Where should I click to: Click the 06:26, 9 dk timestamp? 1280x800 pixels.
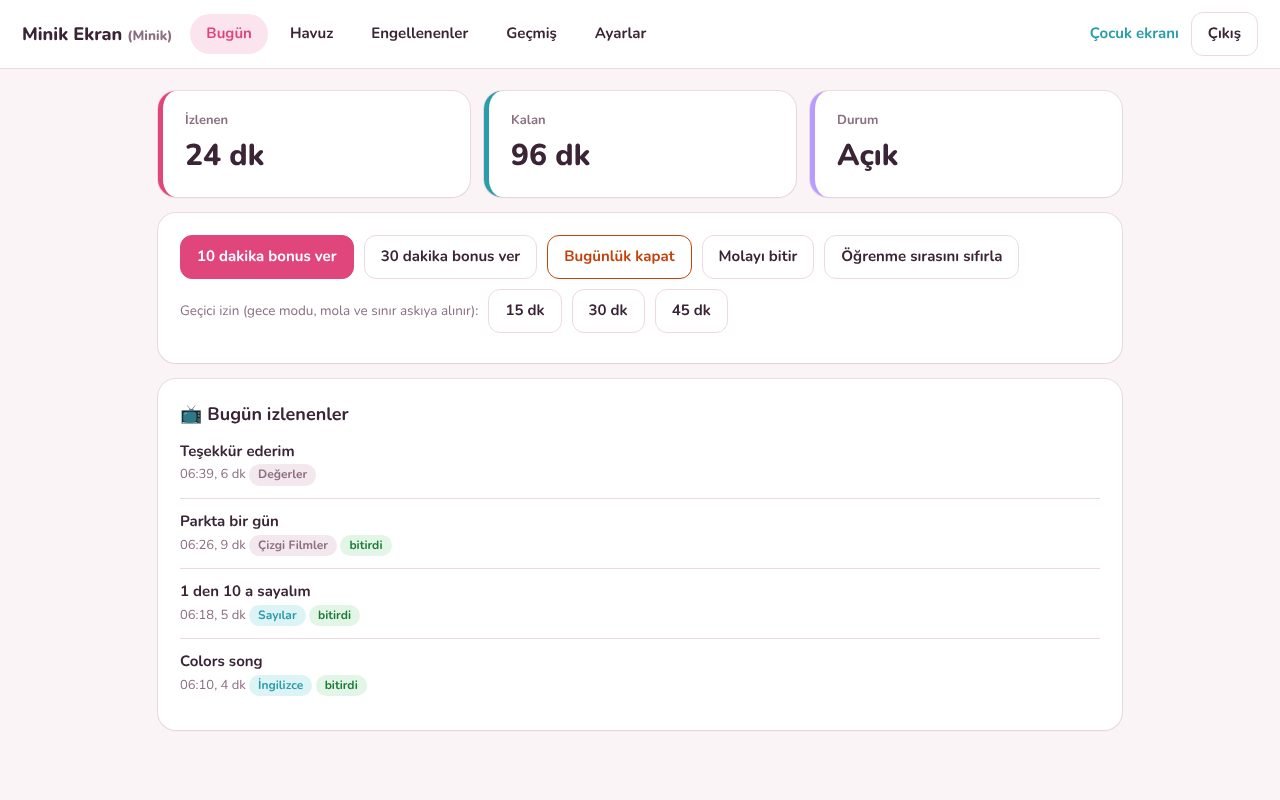pyautogui.click(x=212, y=545)
